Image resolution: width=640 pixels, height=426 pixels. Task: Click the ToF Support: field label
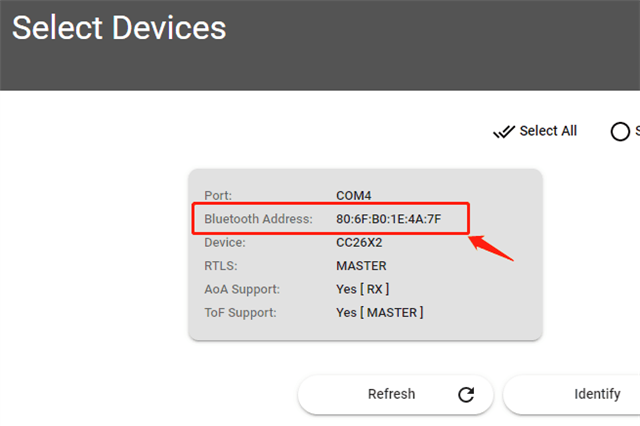point(240,313)
